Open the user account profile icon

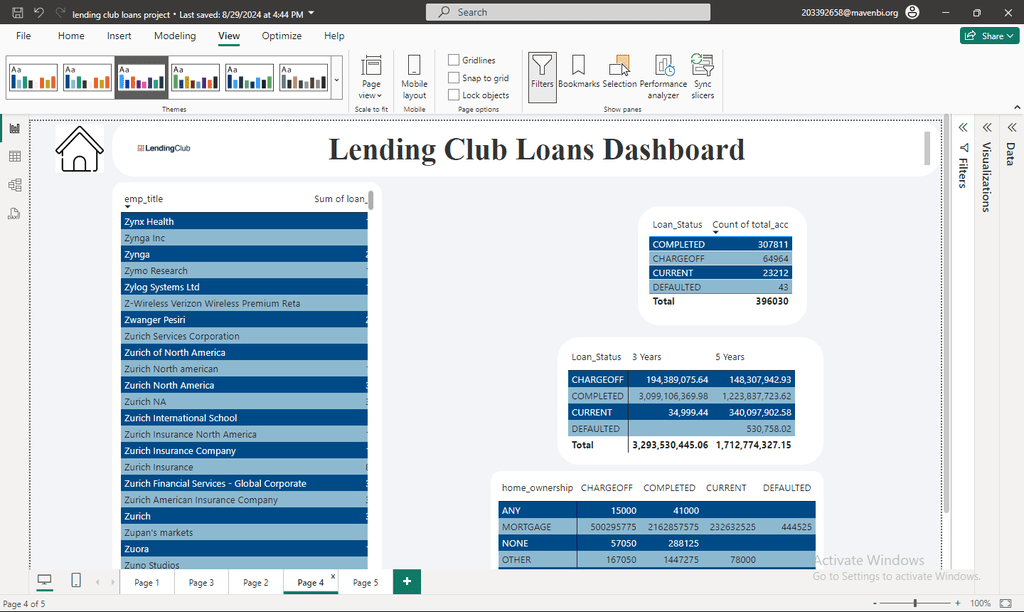[913, 12]
